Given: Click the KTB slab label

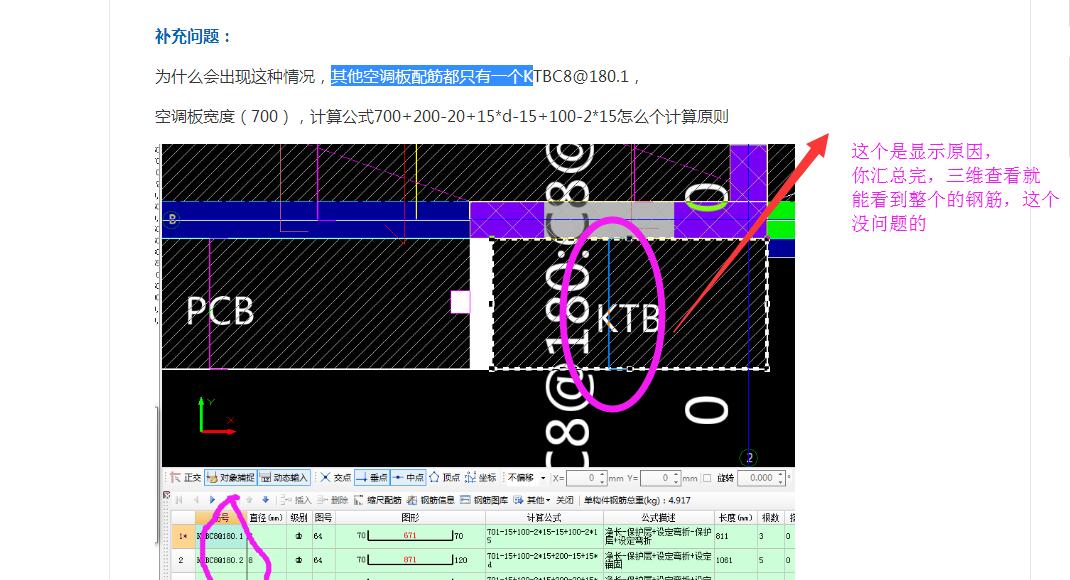Looking at the screenshot, I should click(x=628, y=319).
